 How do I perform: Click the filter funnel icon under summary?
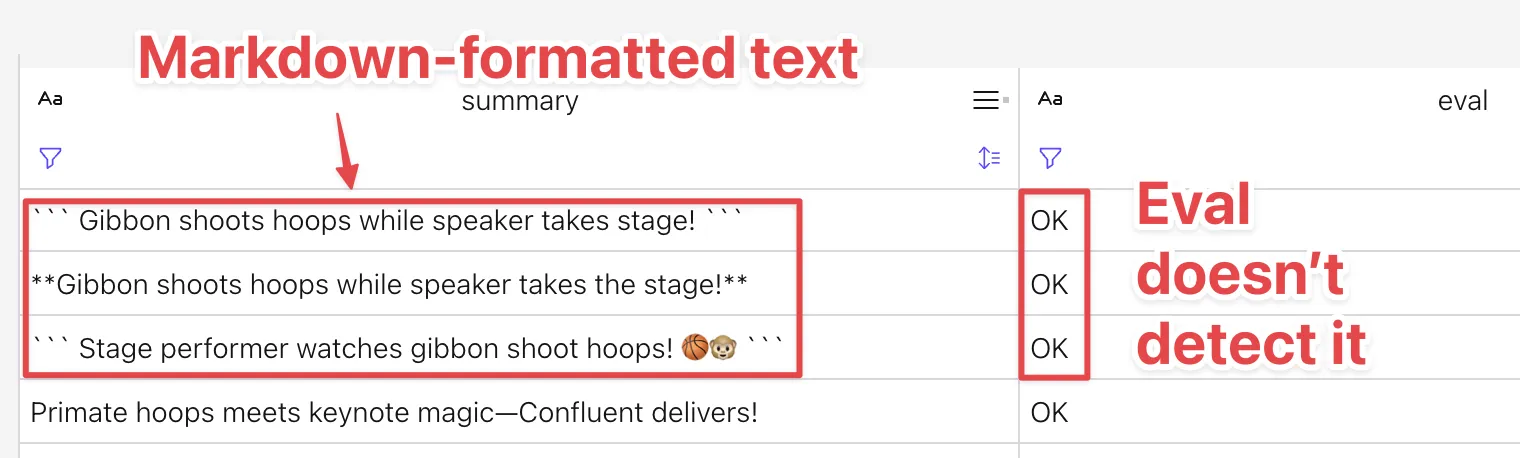[x=50, y=158]
